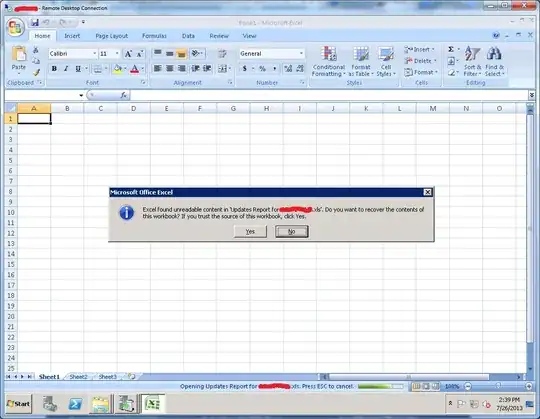The width and height of the screenshot is (540, 419).
Task: Click the Zoom Out minus button
Action: click(x=468, y=387)
